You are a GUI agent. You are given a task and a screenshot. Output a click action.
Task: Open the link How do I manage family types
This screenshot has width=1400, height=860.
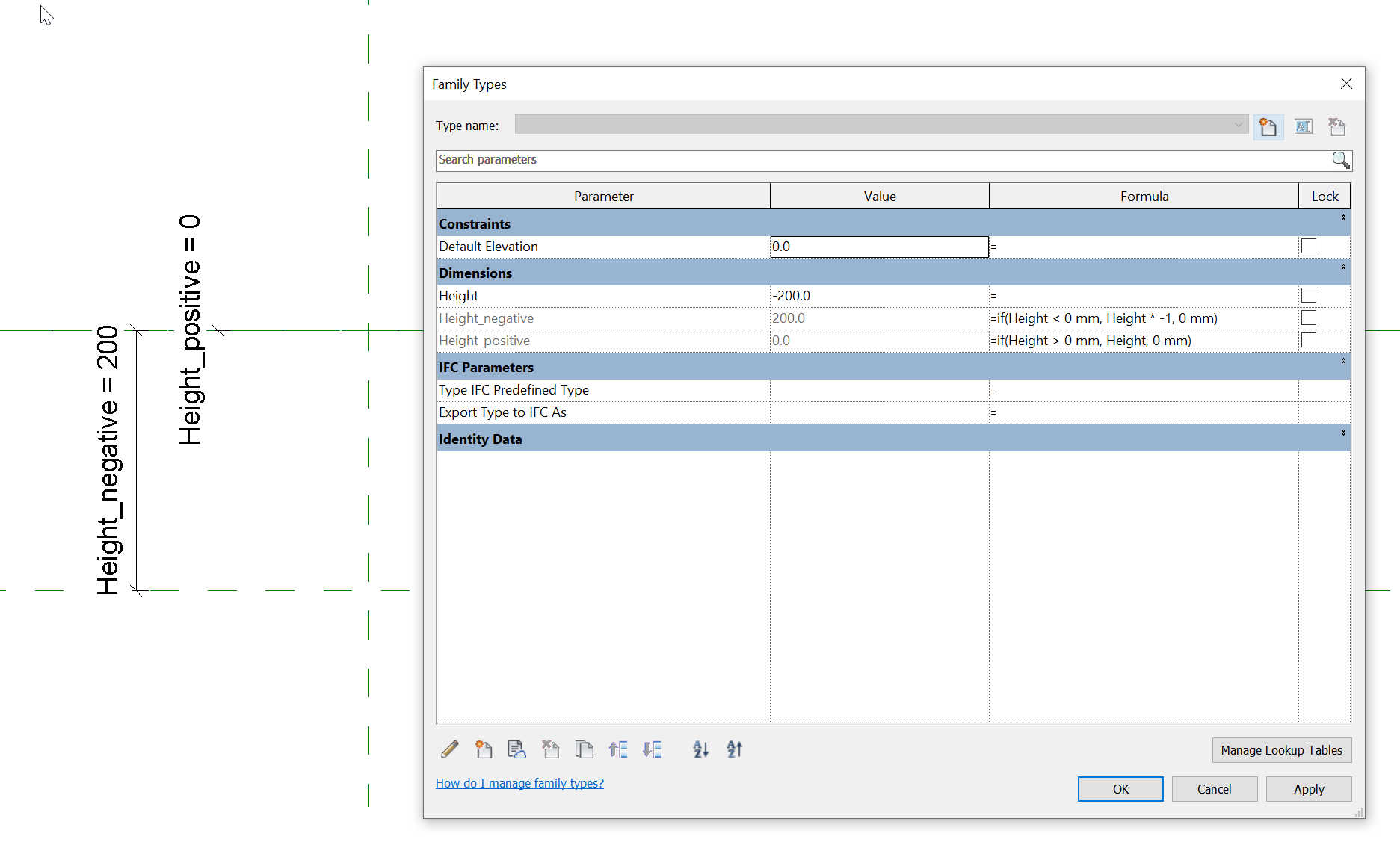point(519,782)
